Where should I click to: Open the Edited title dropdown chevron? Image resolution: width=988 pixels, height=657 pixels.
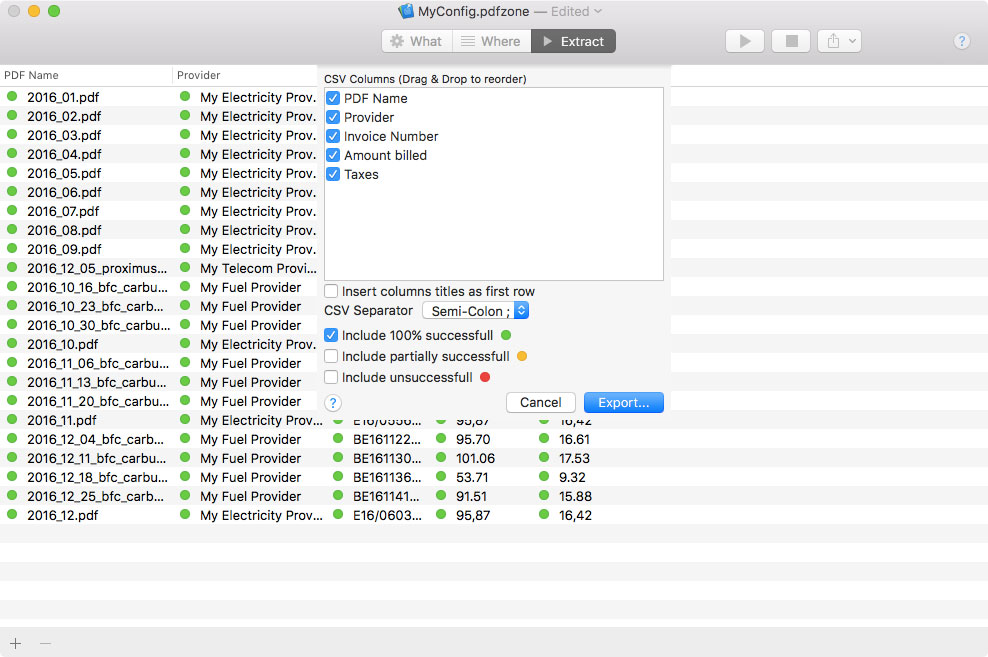click(598, 11)
